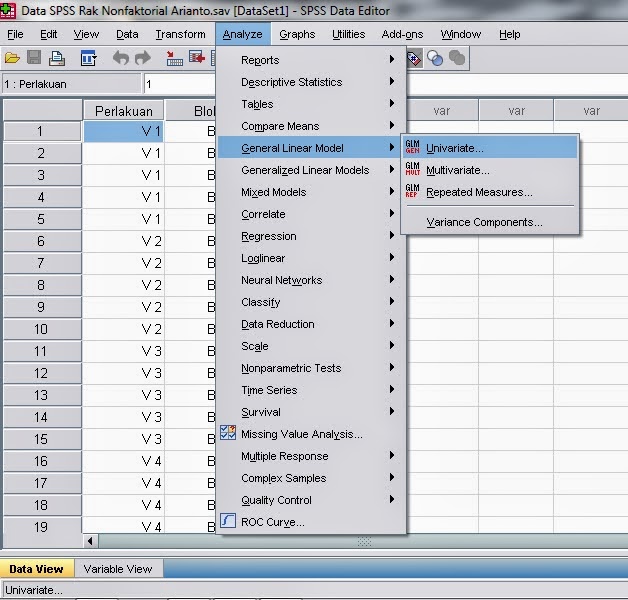Image resolution: width=628 pixels, height=600 pixels.
Task: Open Quality Control submenu
Action: (x=311, y=500)
